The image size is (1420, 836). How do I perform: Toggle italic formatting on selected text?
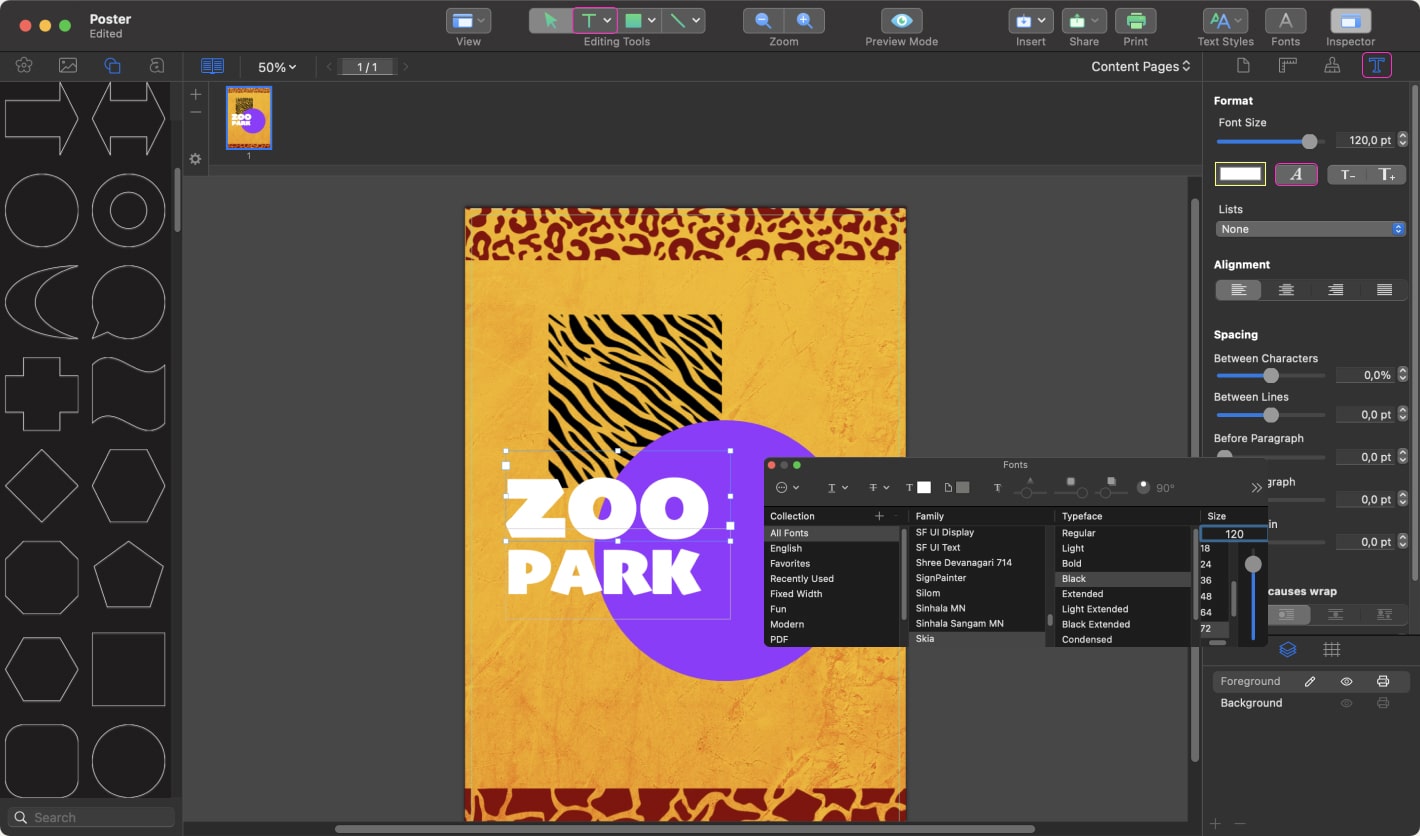pos(1295,174)
